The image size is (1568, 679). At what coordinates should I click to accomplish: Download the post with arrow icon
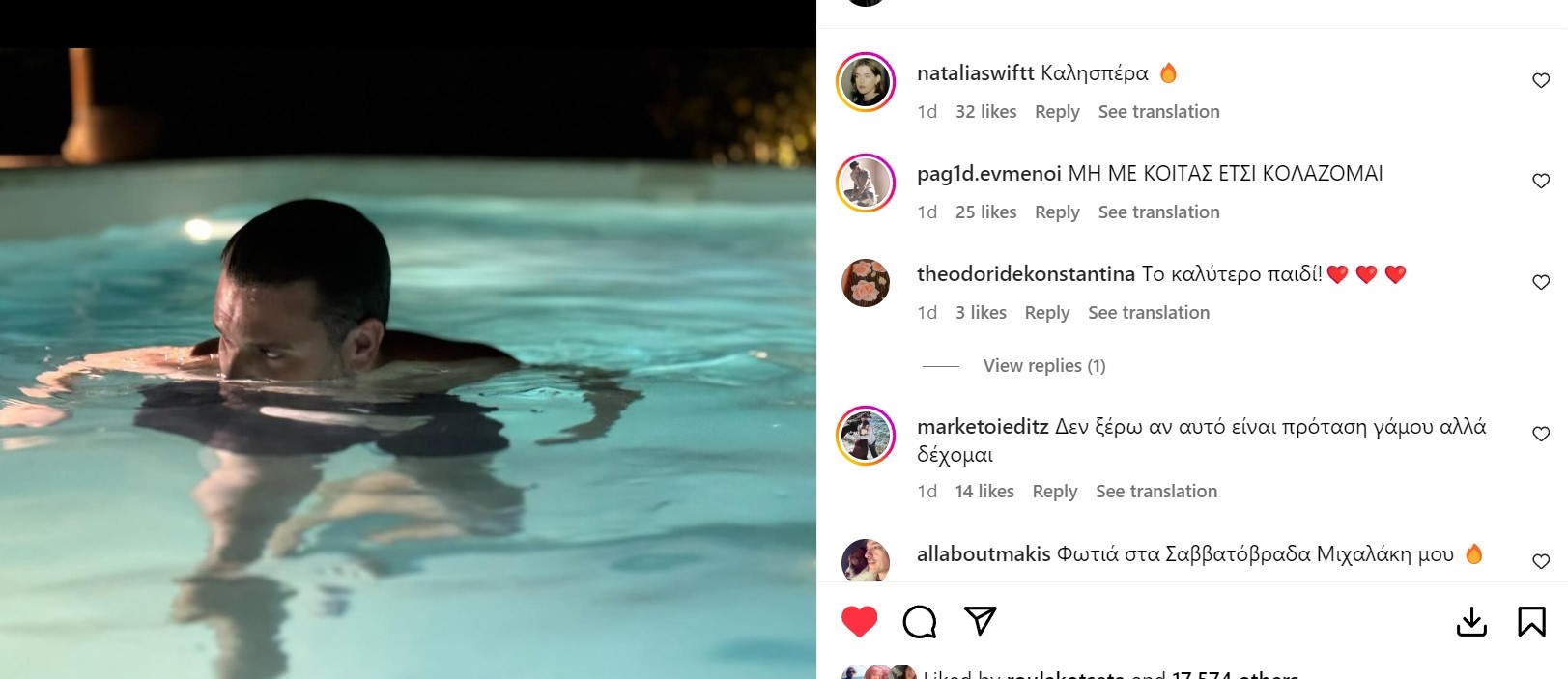[x=1470, y=622]
